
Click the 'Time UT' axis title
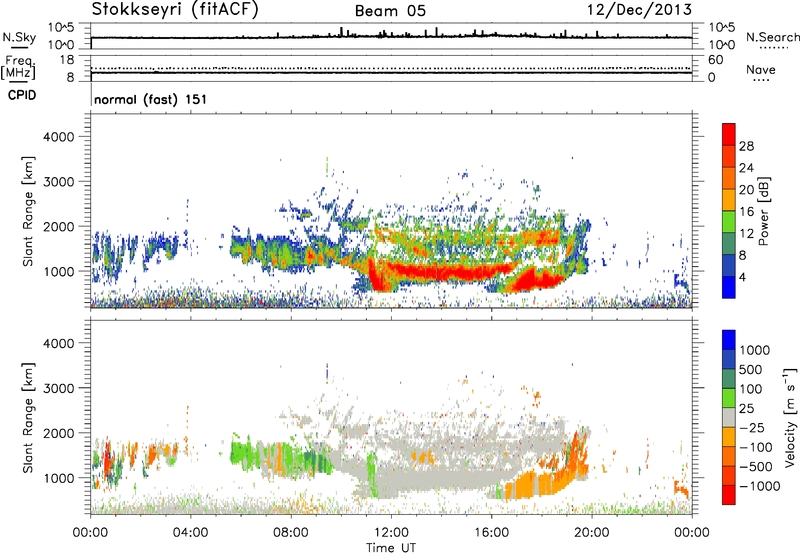tap(391, 548)
